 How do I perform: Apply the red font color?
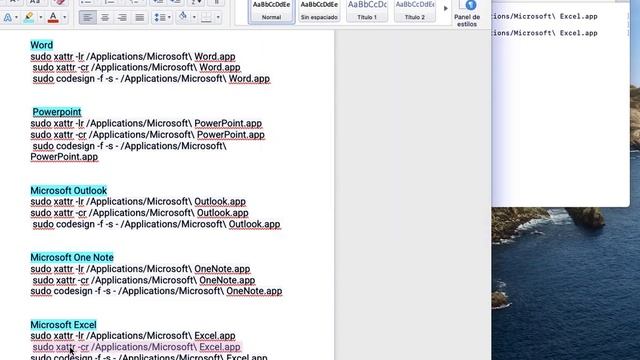[53, 18]
